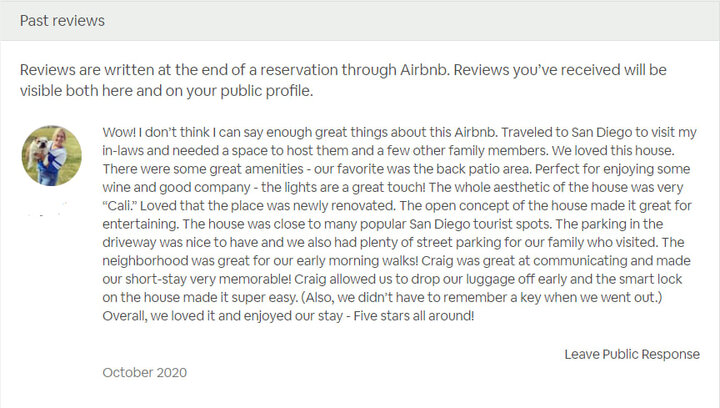Select the Past reviews section header

click(62, 20)
